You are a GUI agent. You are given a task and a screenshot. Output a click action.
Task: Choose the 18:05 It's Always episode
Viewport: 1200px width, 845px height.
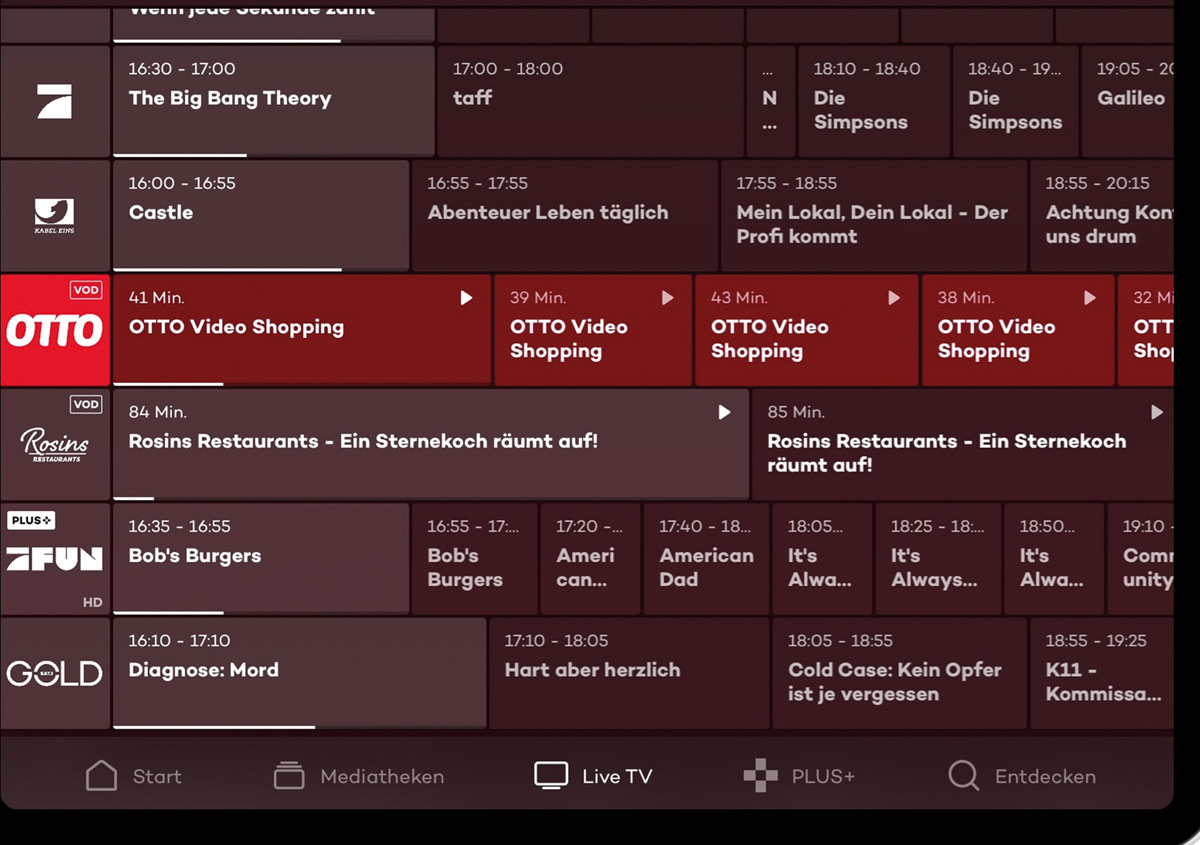[x=822, y=558]
